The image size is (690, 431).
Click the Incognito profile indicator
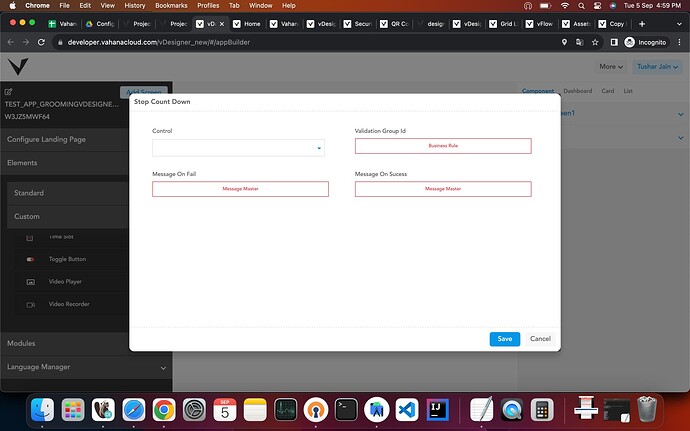[x=646, y=42]
